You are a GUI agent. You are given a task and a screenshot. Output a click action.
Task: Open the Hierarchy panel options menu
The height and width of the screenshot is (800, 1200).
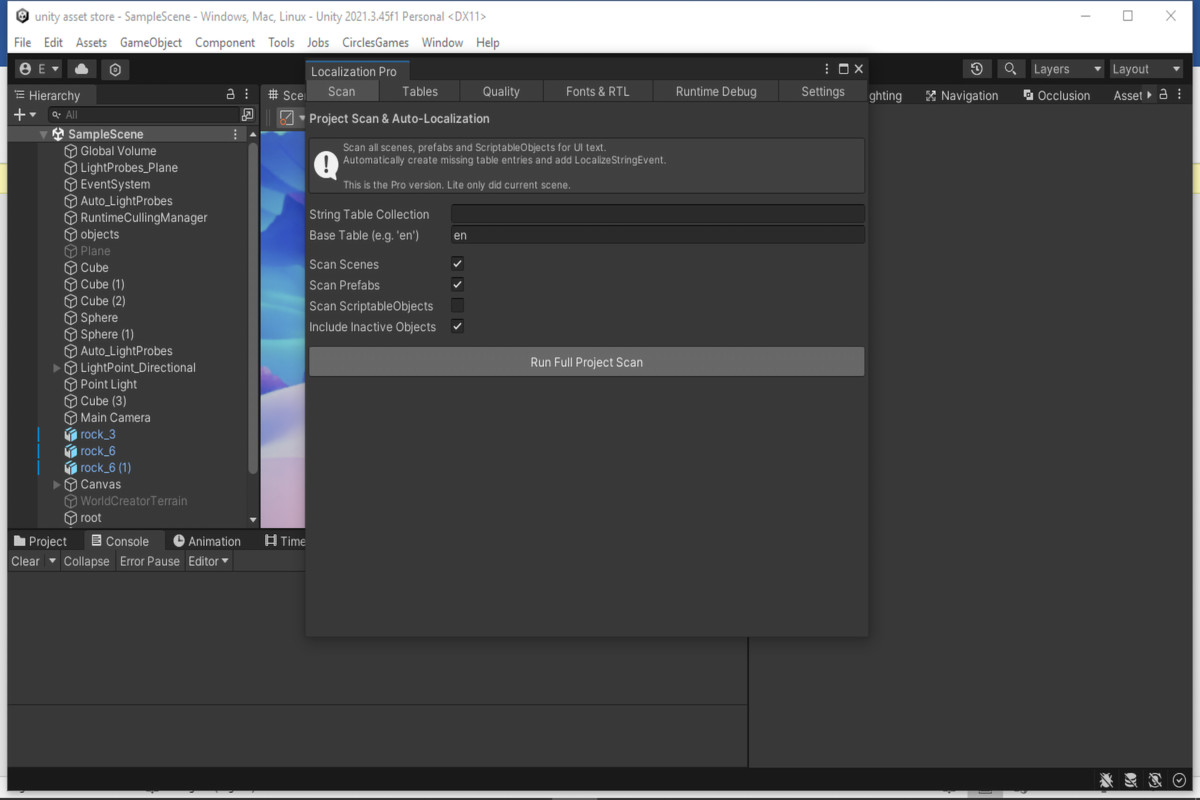pos(246,95)
